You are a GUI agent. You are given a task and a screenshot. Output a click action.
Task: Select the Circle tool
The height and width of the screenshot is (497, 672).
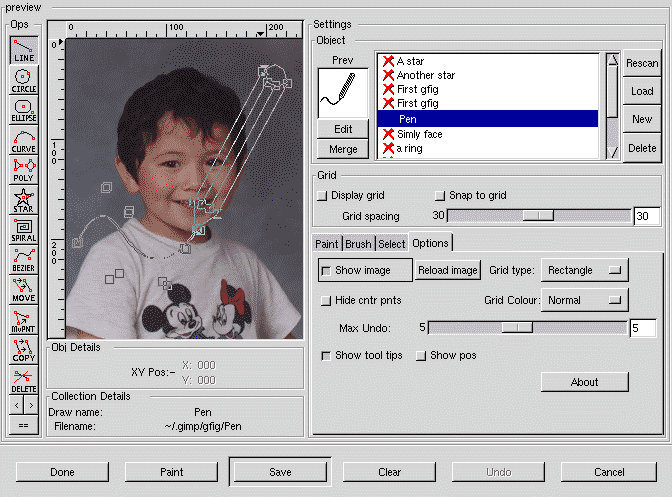click(24, 81)
